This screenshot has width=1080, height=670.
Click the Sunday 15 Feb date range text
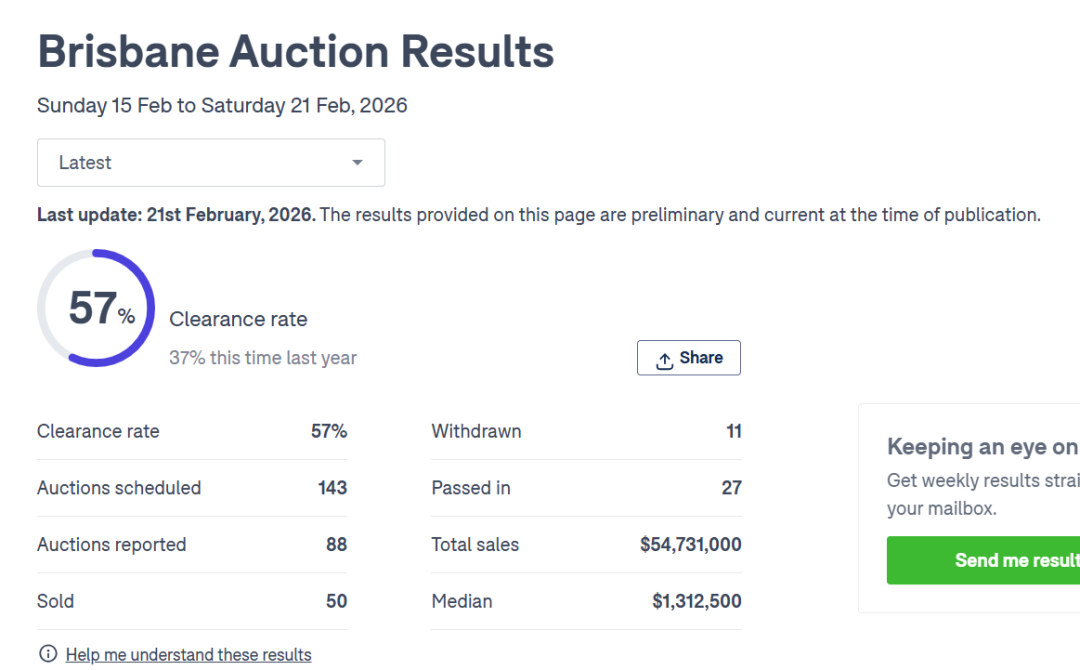[222, 106]
